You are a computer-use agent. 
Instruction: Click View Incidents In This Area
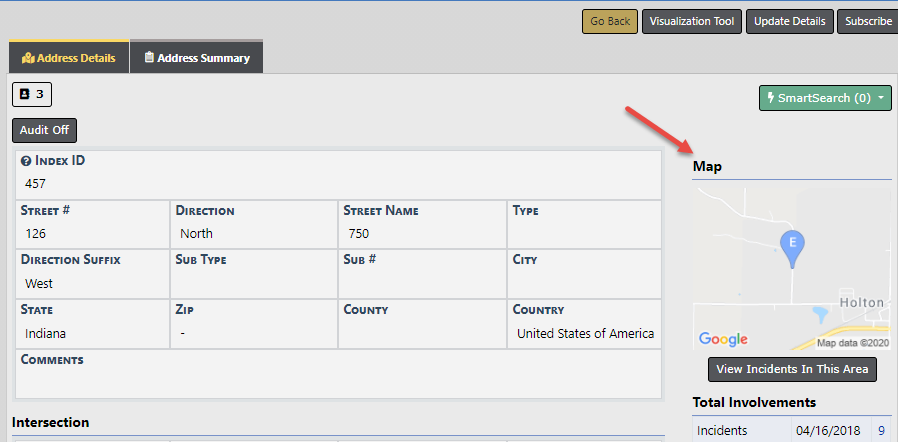pos(792,369)
